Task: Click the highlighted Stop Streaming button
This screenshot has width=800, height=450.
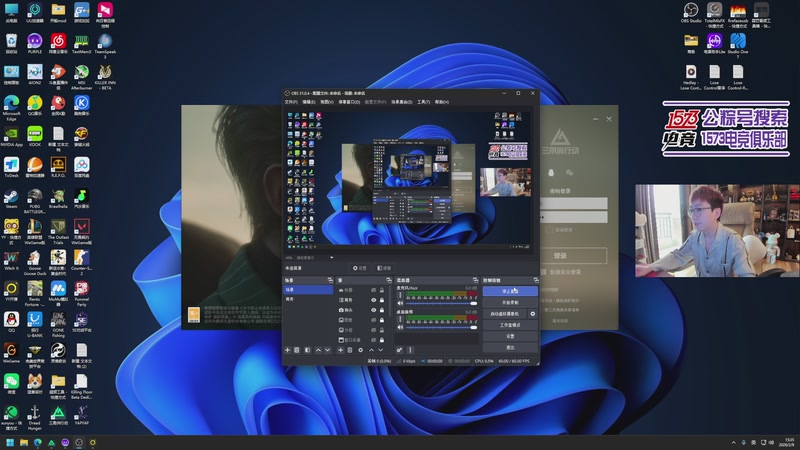Action: (x=510, y=291)
